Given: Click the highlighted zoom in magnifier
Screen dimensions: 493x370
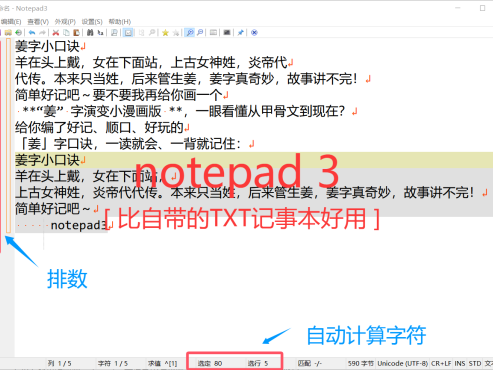Looking at the screenshot, I should (190, 33).
